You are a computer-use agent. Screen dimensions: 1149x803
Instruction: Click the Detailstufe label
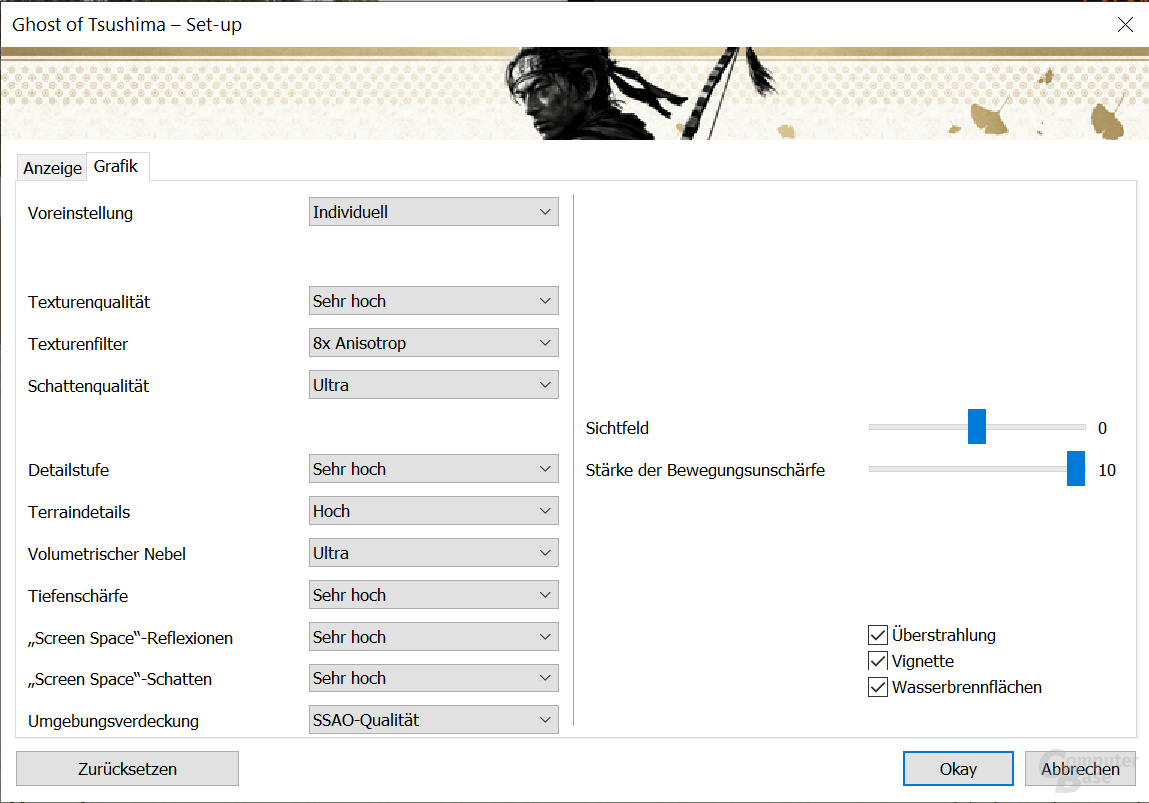click(x=68, y=470)
